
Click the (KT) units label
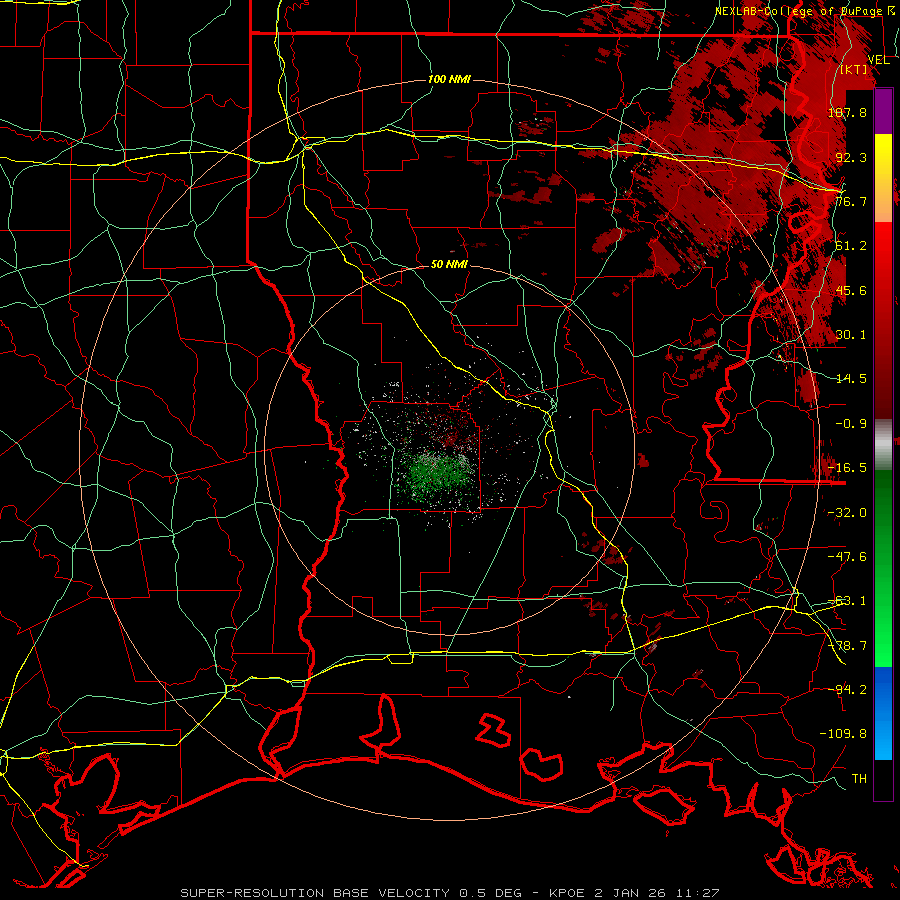(854, 69)
